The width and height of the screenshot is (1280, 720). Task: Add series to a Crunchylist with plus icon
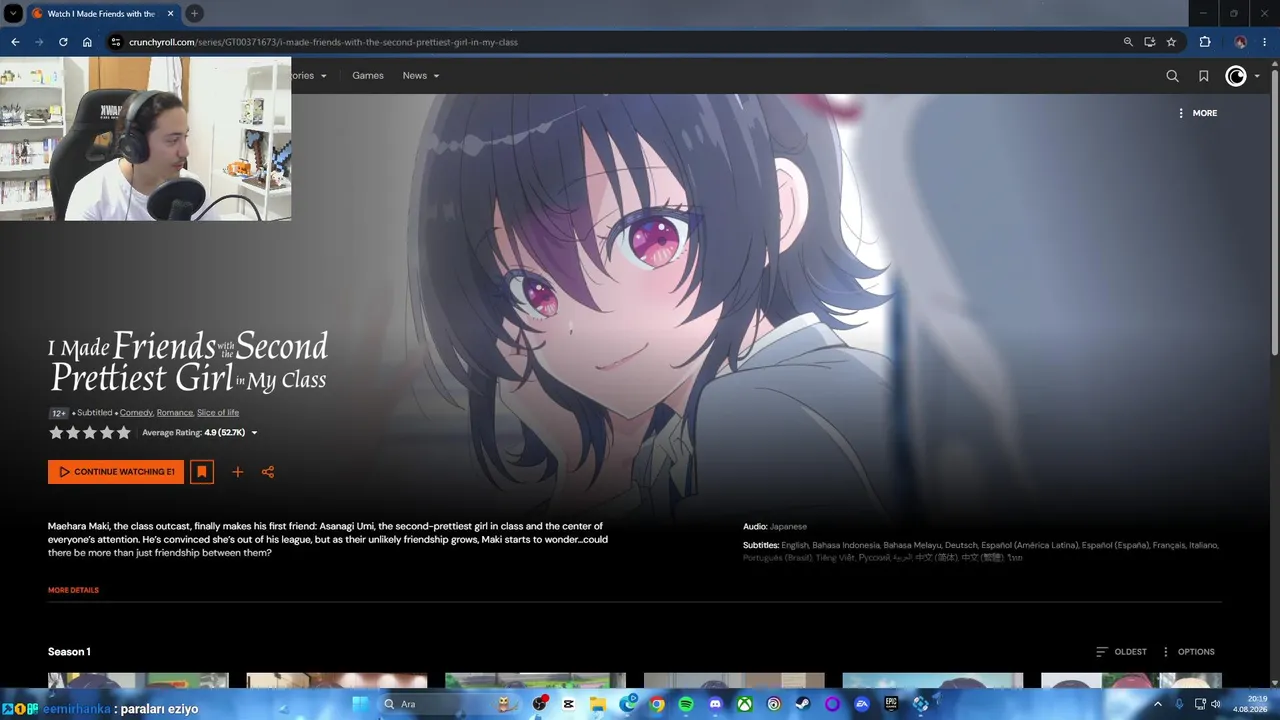(x=237, y=472)
